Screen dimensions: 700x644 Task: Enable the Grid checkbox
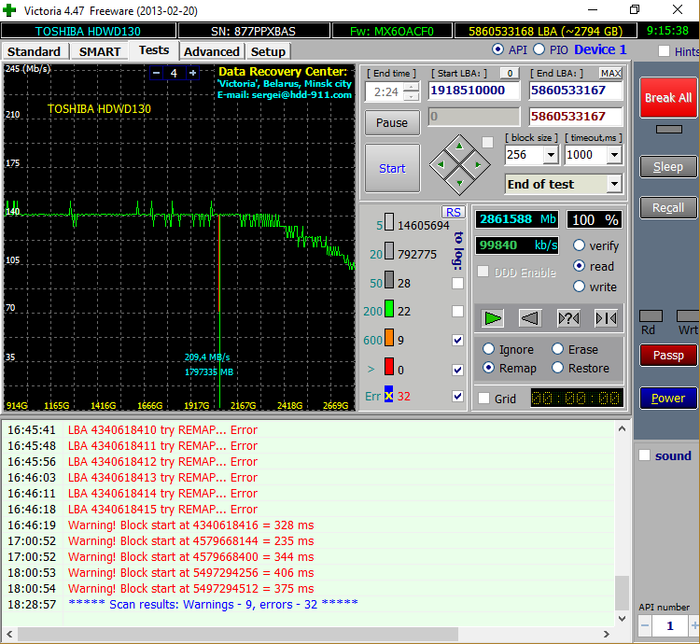pos(484,398)
